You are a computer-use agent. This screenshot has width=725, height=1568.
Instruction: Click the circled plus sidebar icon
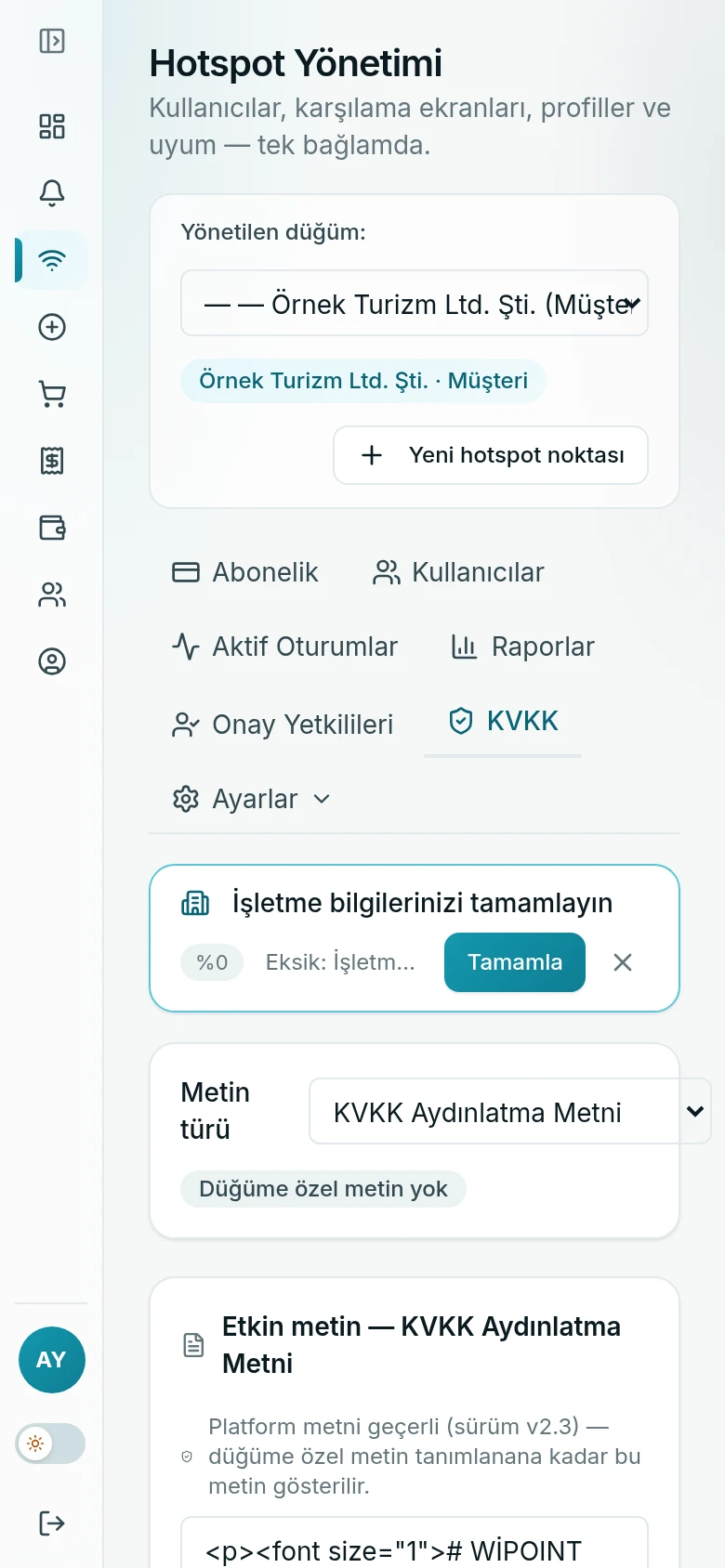pos(52,327)
